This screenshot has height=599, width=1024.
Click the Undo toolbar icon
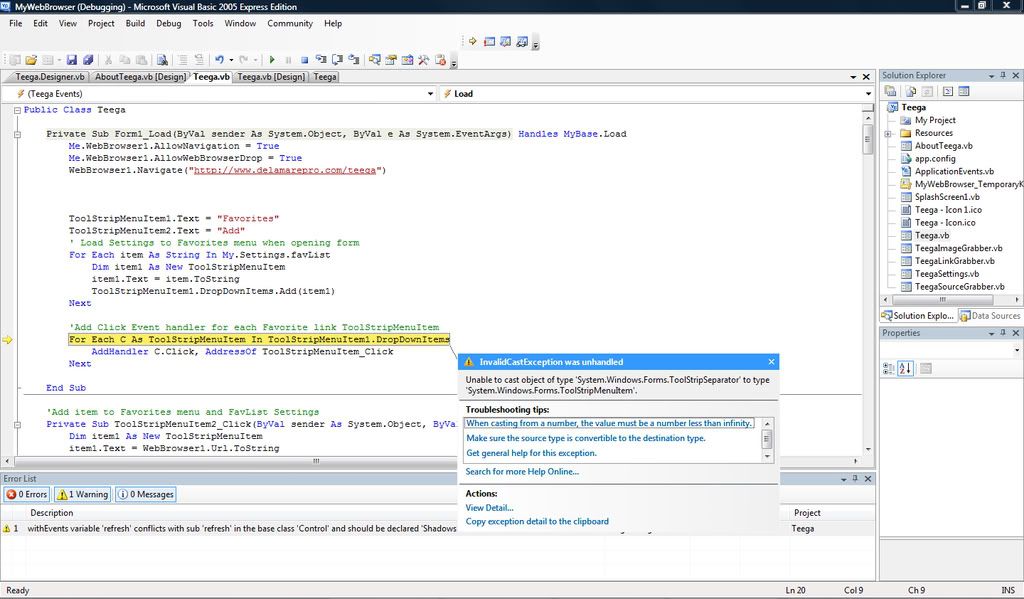click(219, 60)
